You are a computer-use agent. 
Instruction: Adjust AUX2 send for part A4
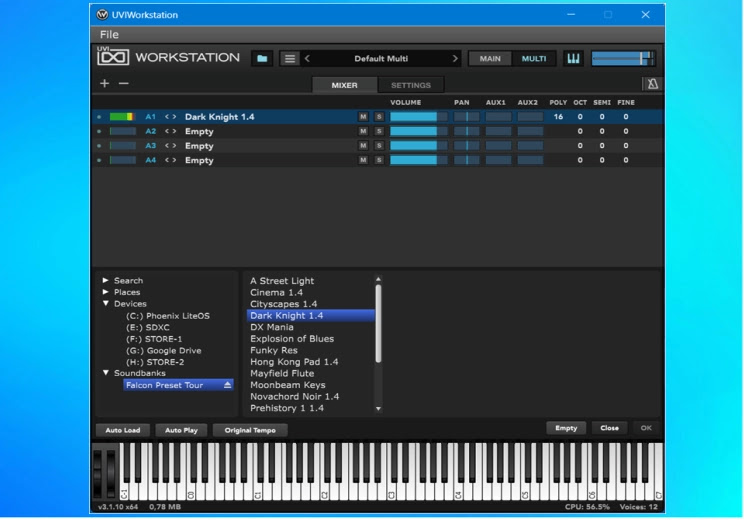(530, 160)
